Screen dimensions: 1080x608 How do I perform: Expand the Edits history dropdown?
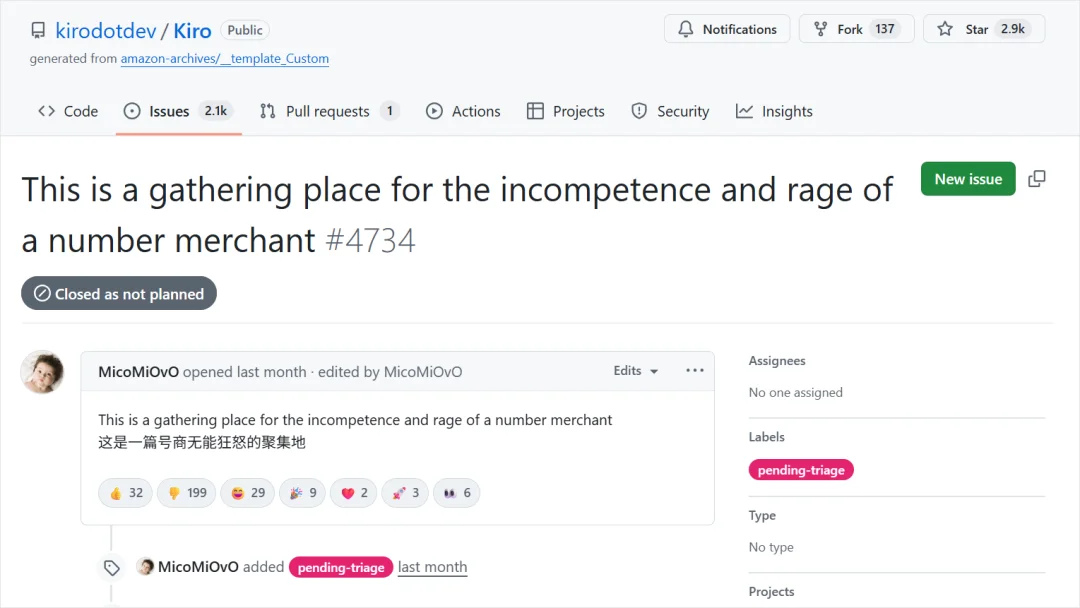coord(636,371)
